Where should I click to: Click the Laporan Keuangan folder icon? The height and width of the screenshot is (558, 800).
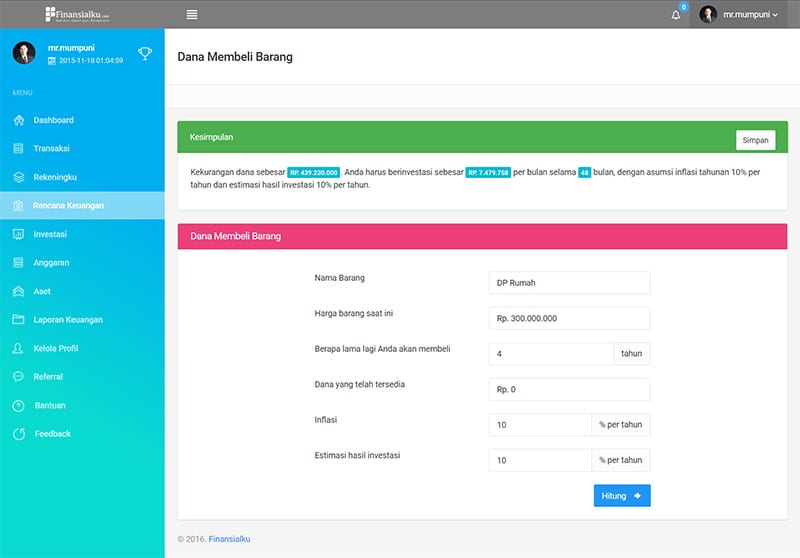(x=18, y=320)
